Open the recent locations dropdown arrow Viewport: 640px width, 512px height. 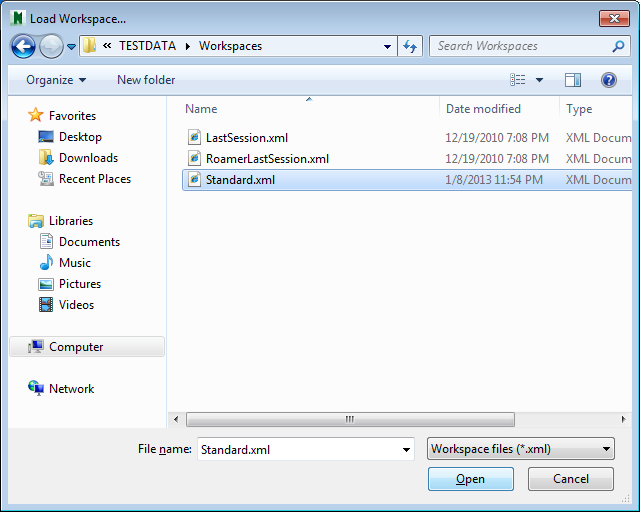click(71, 47)
